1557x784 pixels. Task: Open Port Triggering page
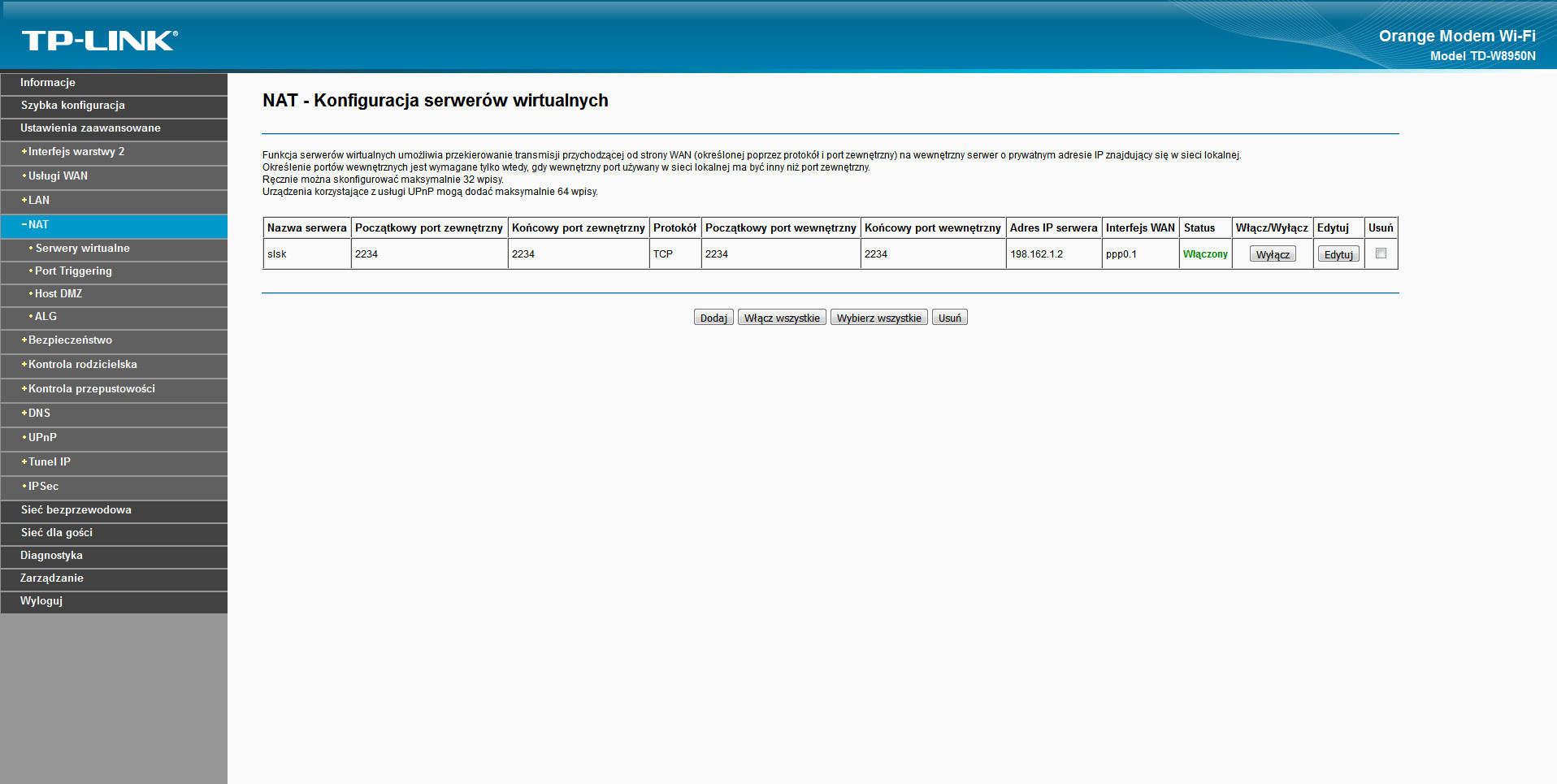coord(114,271)
